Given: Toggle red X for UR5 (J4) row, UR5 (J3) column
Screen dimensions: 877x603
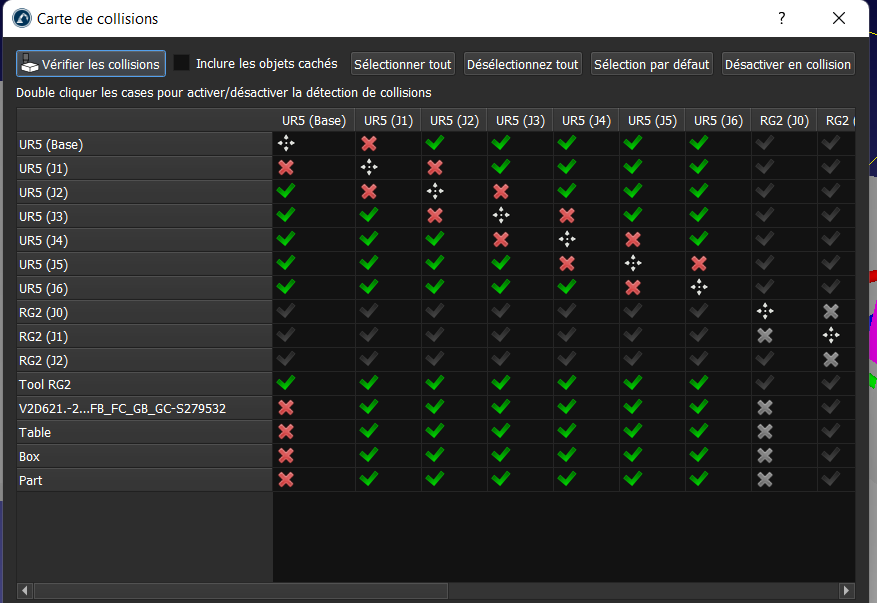Looking at the screenshot, I should 501,240.
